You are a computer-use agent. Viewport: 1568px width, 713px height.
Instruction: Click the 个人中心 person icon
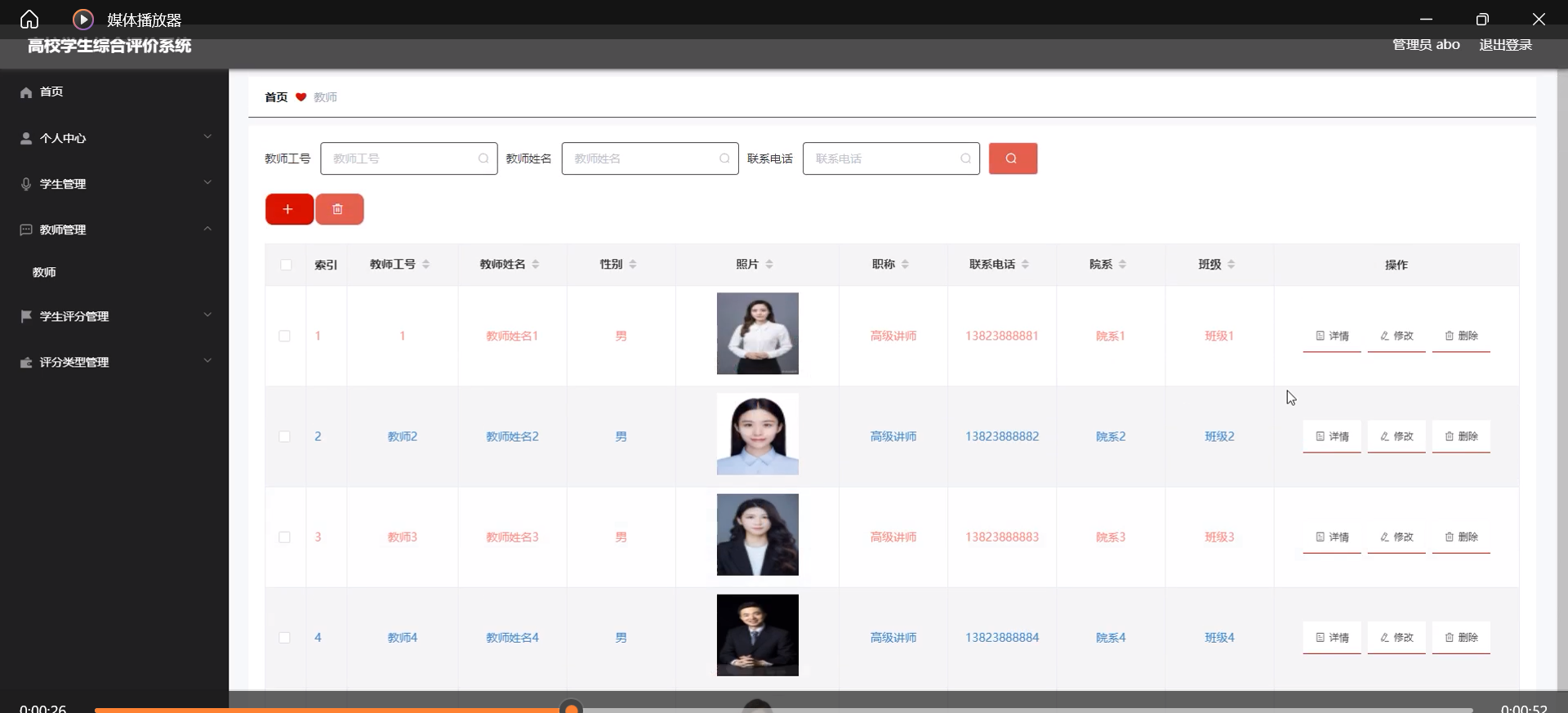point(26,138)
